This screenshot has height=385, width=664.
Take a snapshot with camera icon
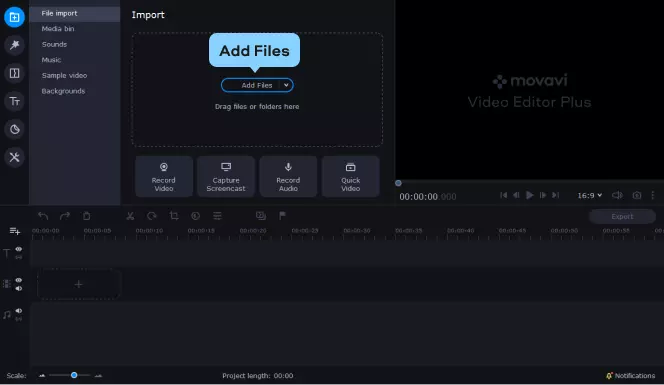(x=637, y=195)
